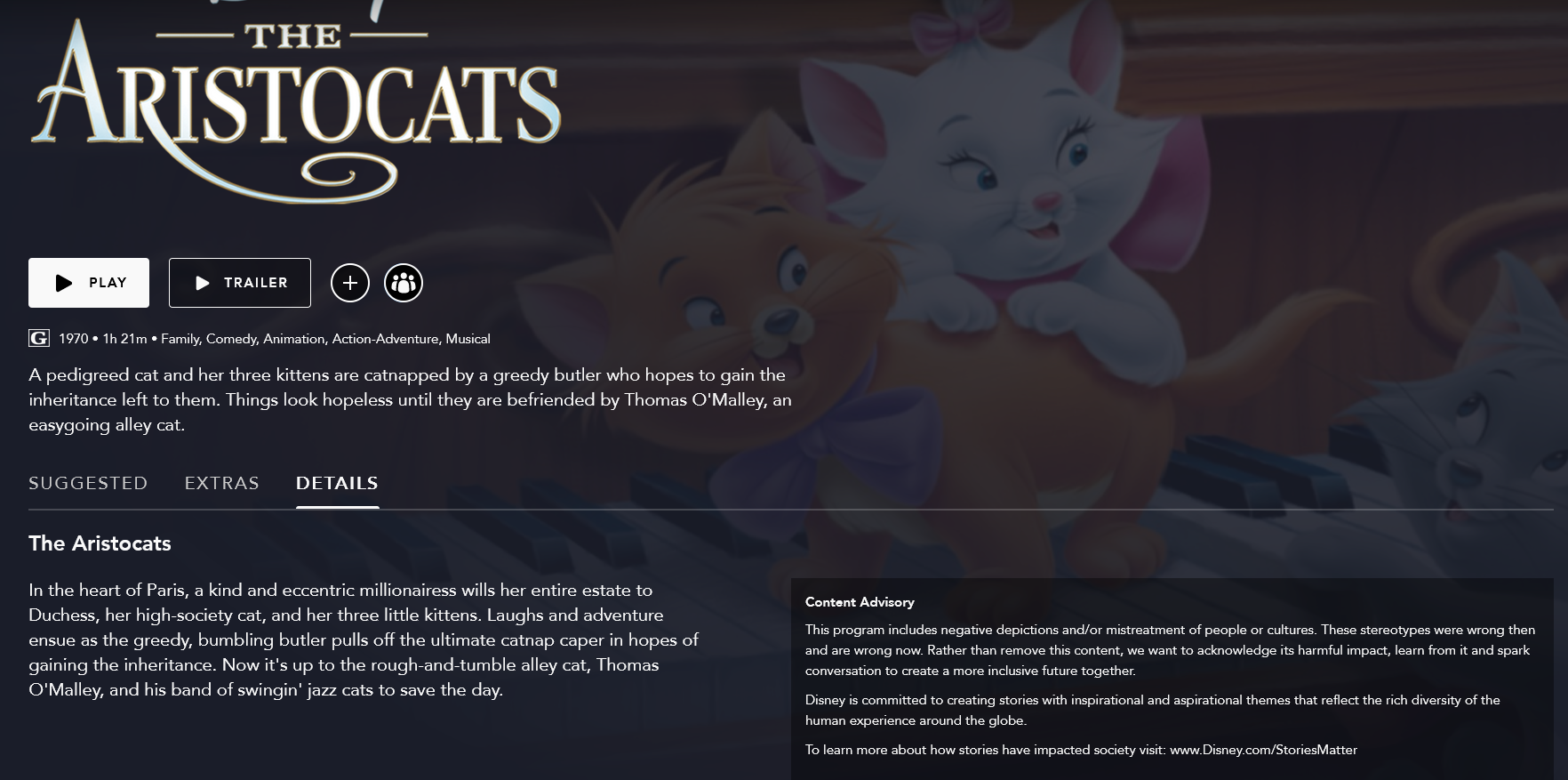Watch the TRAILER for The Aristocats
This screenshot has width=1568, height=780.
[240, 283]
